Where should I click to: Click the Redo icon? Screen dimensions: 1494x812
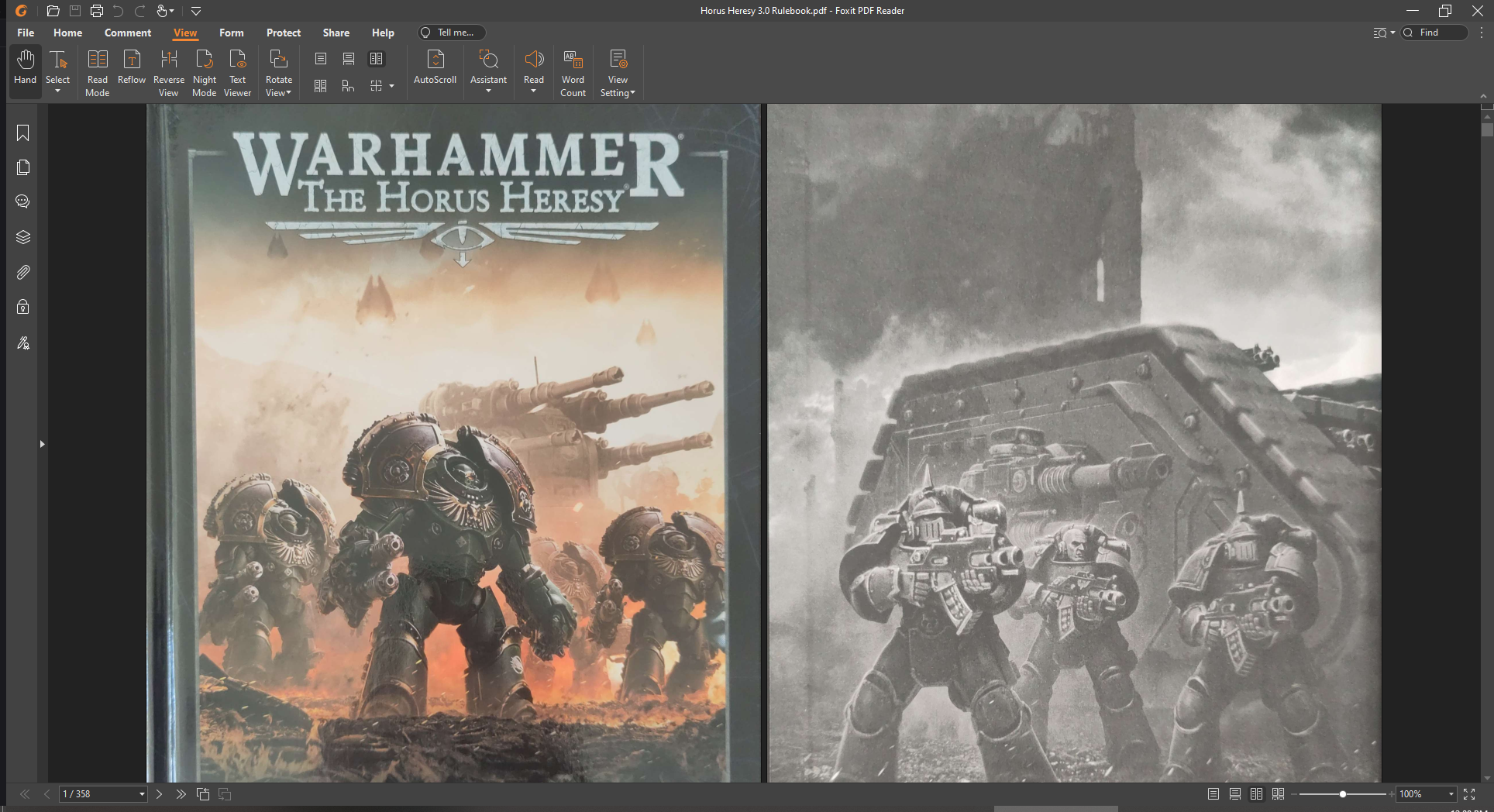140,11
